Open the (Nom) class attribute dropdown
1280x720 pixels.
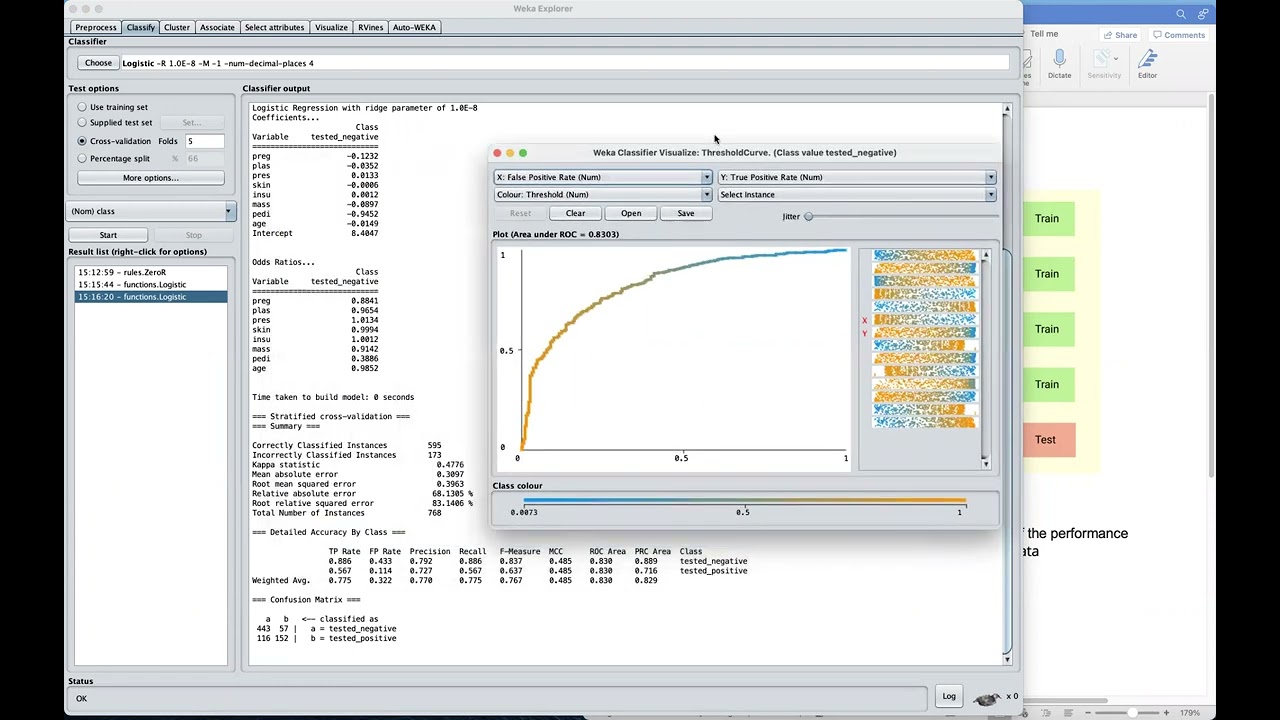[x=151, y=211]
